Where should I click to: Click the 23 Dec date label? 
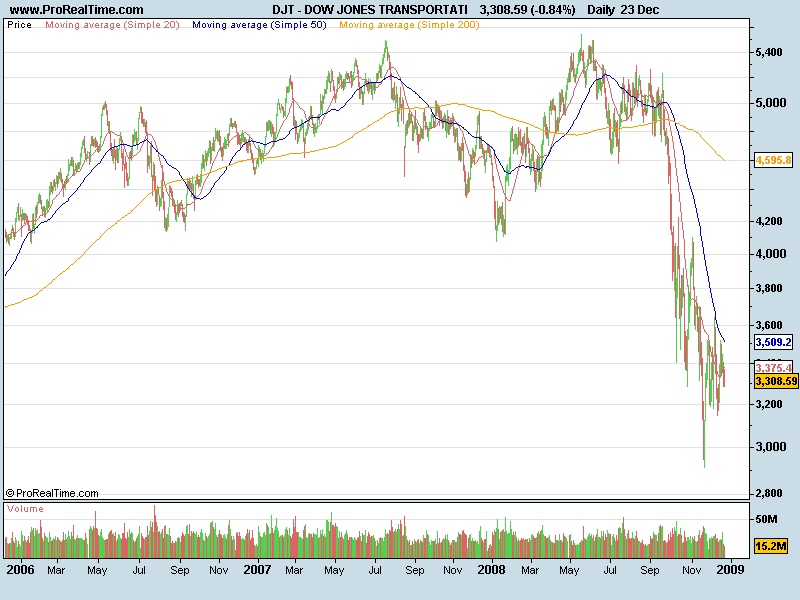[x=639, y=10]
